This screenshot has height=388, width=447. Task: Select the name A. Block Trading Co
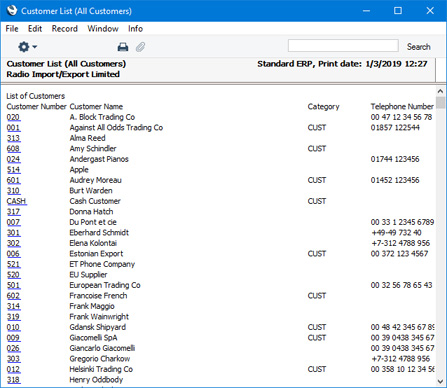click(x=102, y=117)
